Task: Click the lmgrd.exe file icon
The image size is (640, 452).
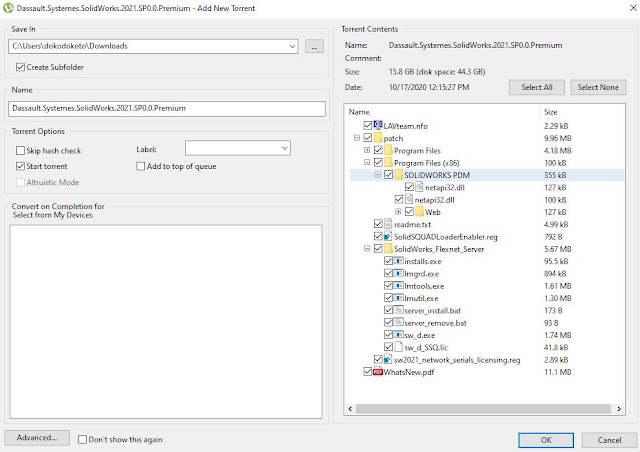Action: [399, 273]
